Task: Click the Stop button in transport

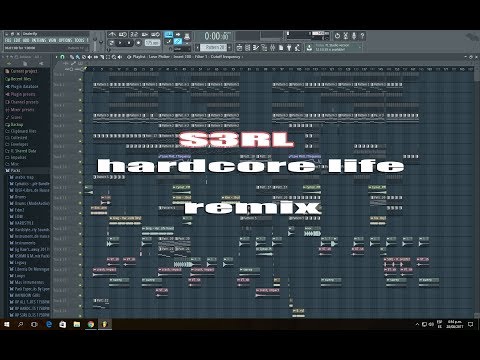Action: click(129, 43)
